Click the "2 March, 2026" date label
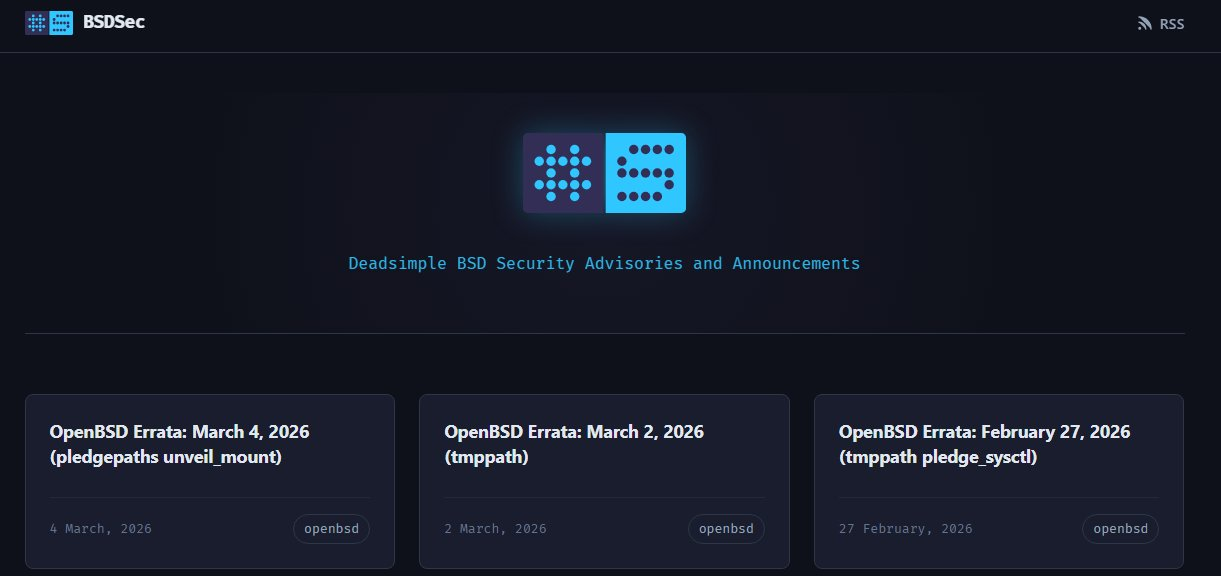 495,528
